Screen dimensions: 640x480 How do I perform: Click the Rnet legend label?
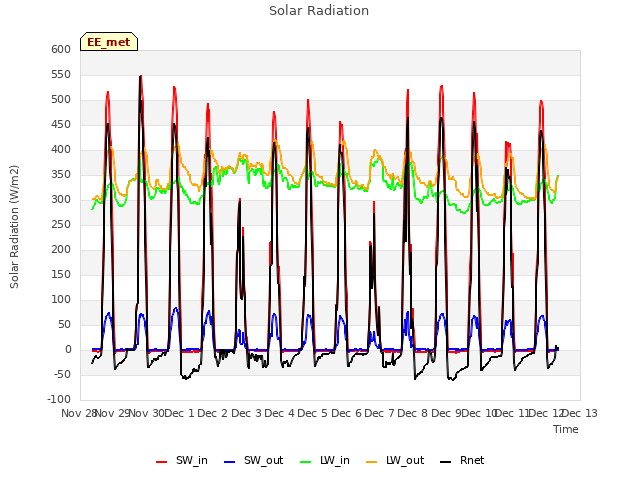tap(472, 460)
